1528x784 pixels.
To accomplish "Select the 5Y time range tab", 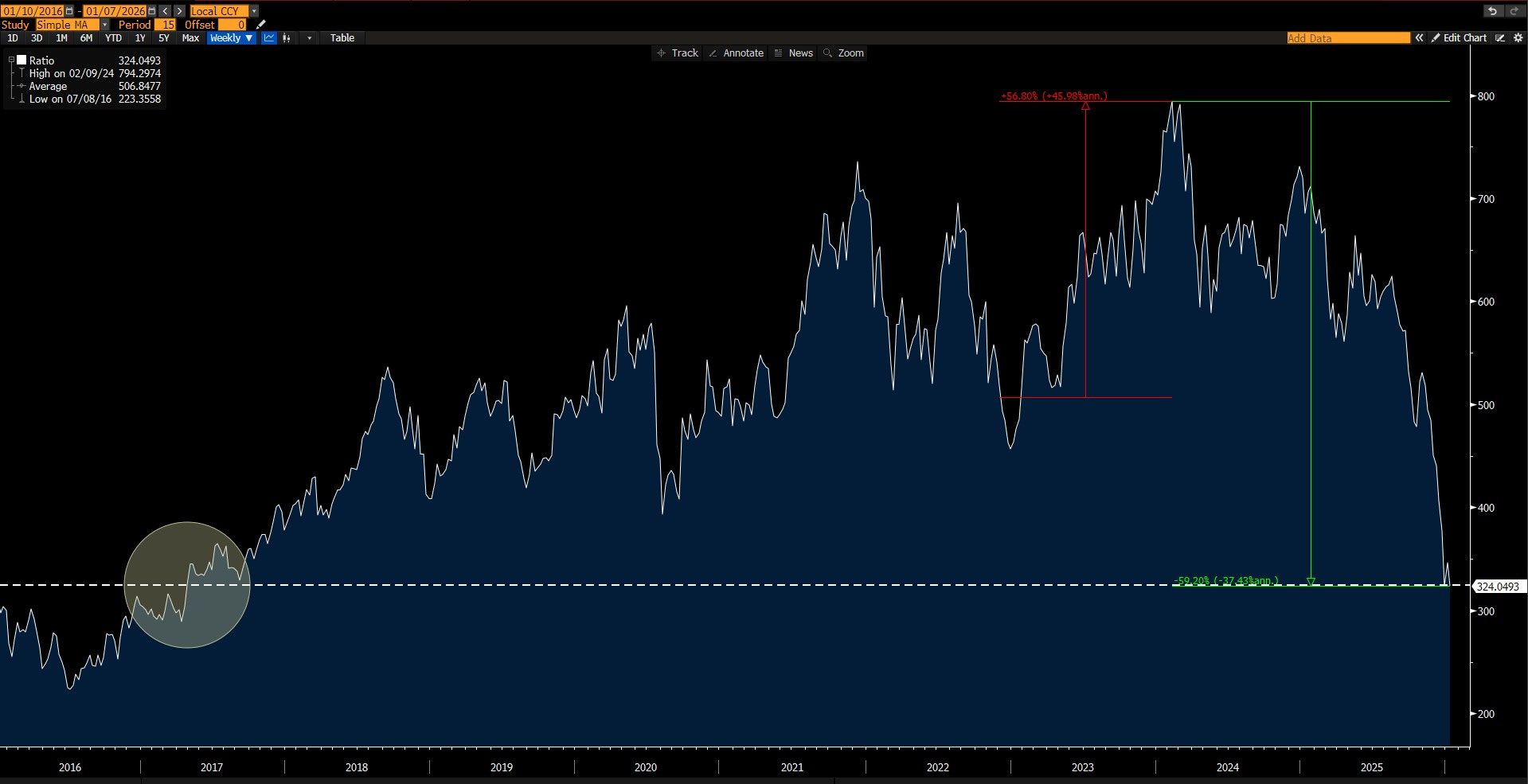I will pos(163,38).
